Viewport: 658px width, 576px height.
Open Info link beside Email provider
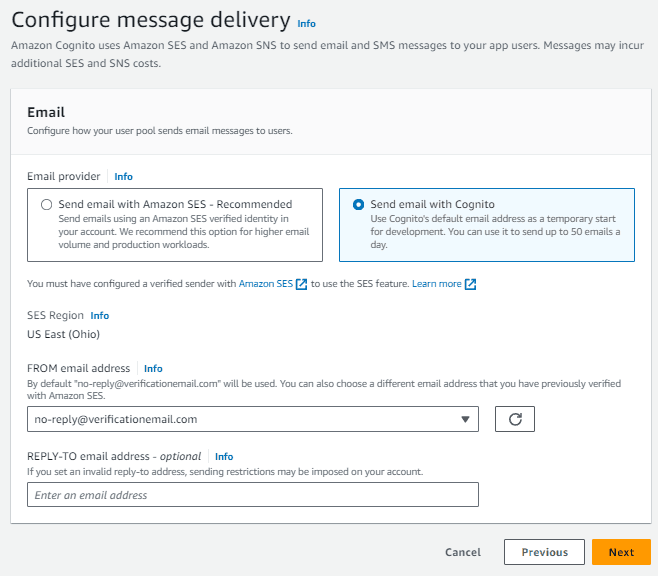click(123, 177)
